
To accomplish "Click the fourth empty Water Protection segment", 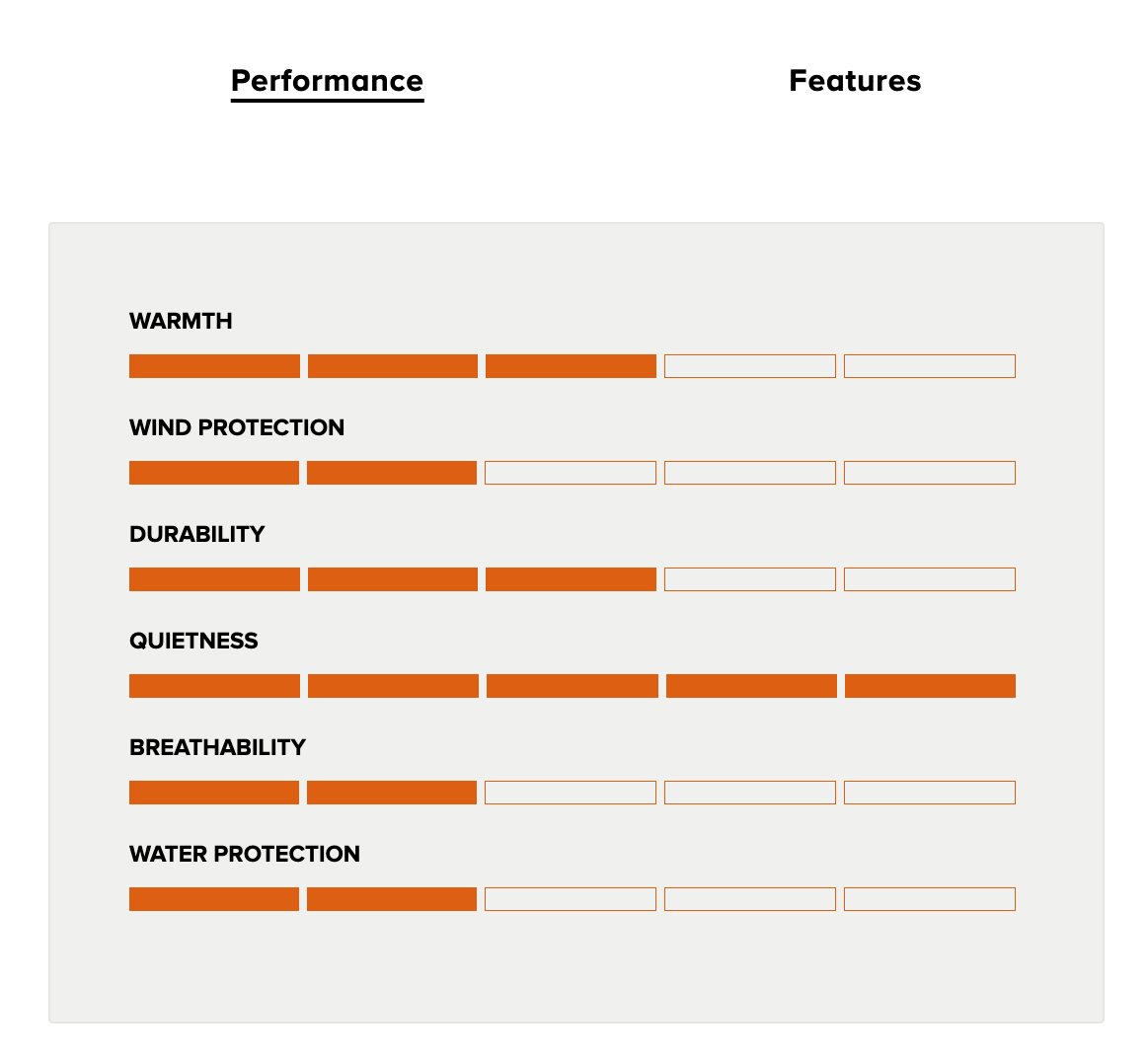I will point(750,900).
